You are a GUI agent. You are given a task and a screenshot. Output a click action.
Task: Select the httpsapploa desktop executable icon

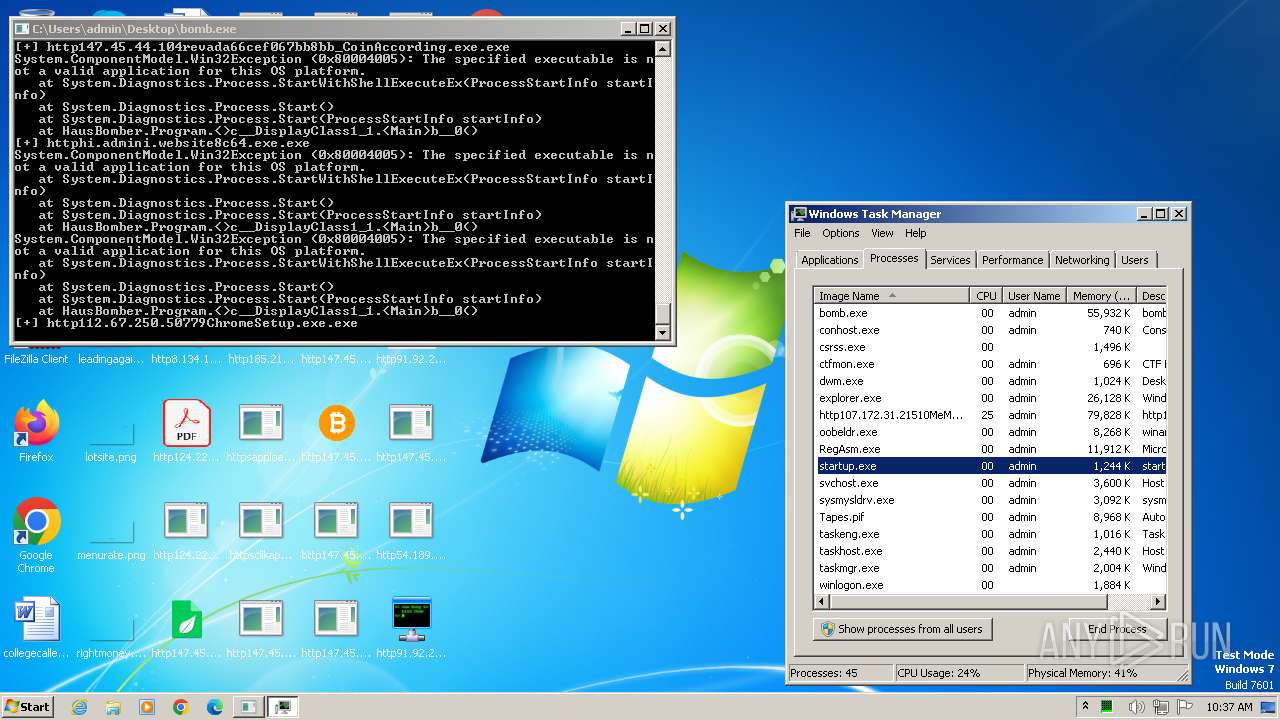pyautogui.click(x=261, y=432)
